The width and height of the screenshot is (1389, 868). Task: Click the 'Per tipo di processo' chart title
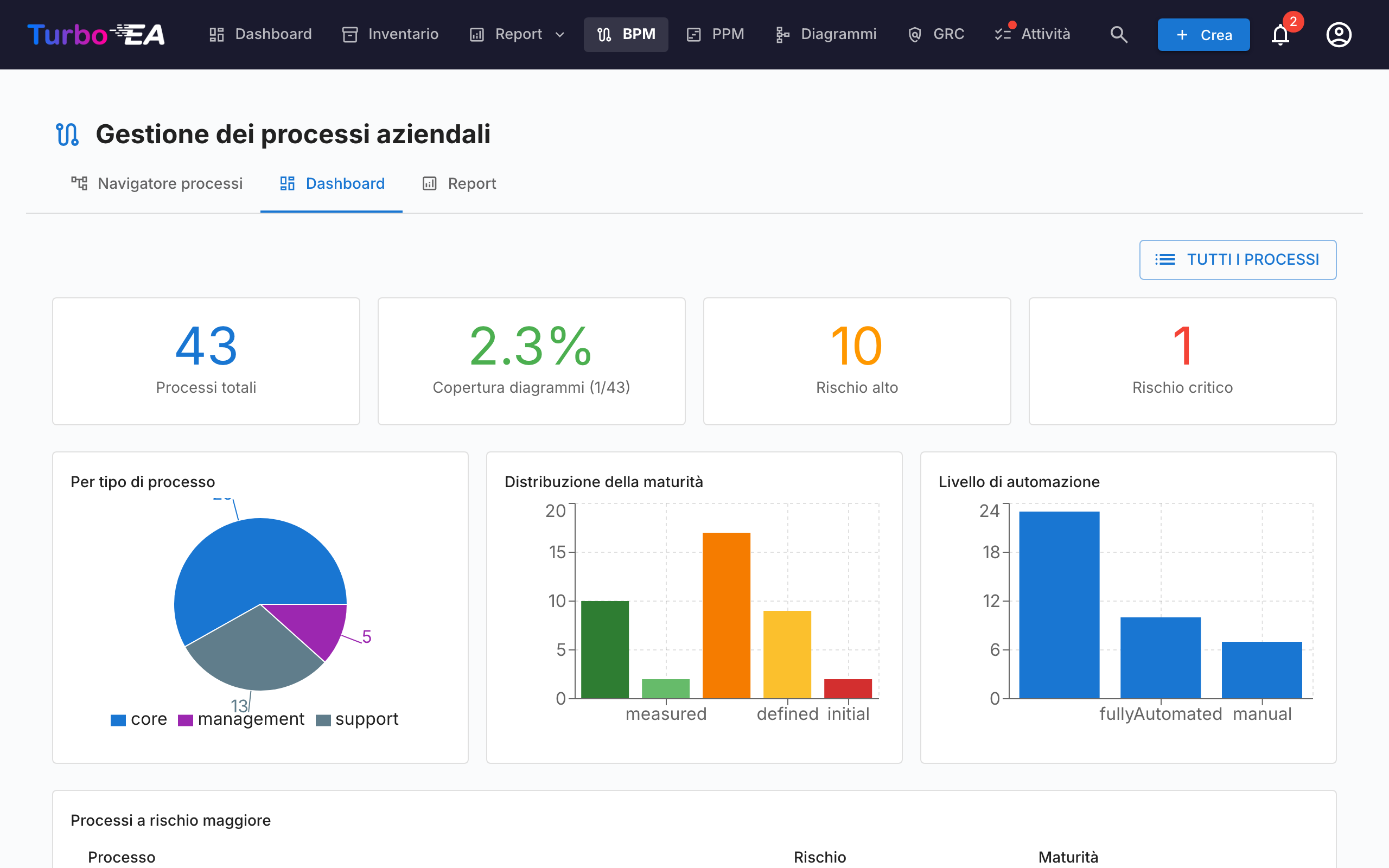click(x=143, y=482)
